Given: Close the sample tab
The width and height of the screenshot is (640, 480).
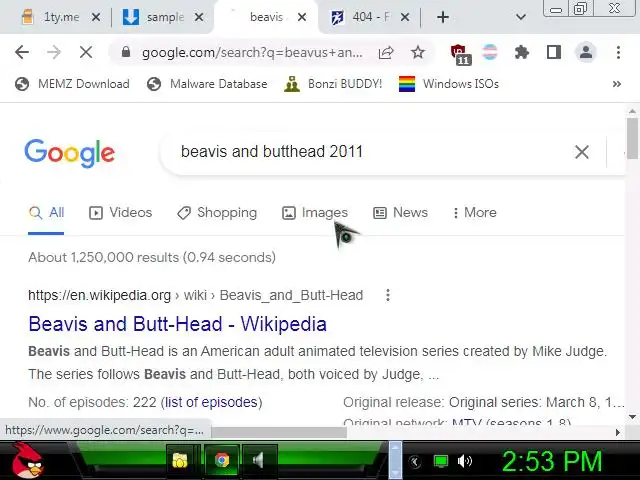Looking at the screenshot, I should tap(199, 17).
